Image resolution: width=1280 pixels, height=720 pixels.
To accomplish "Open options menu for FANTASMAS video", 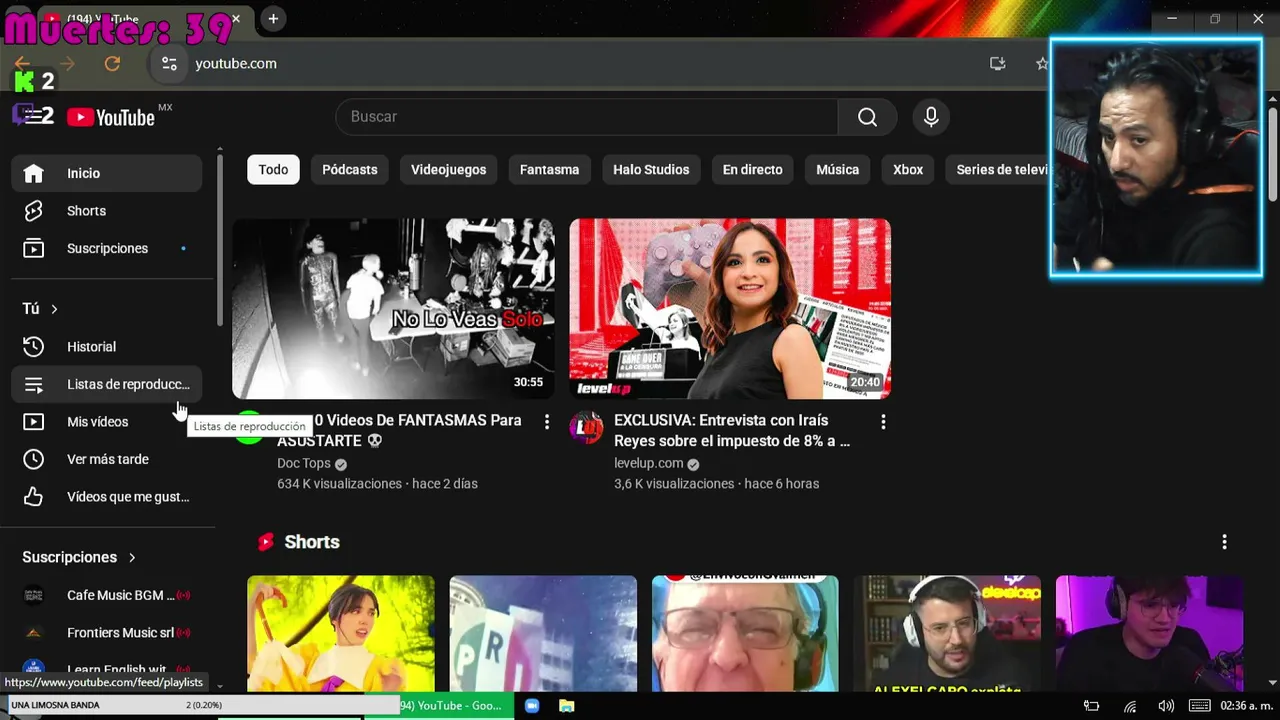I will pos(546,422).
